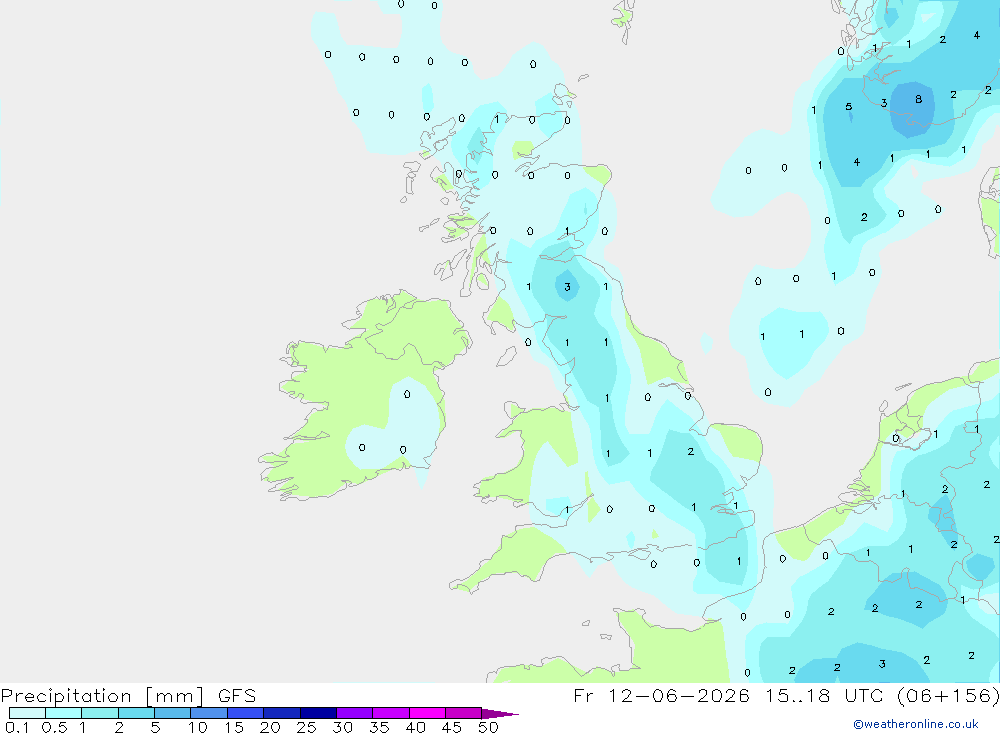Click the '50' legend scale label
Image resolution: width=1000 pixels, height=733 pixels.
click(x=488, y=727)
